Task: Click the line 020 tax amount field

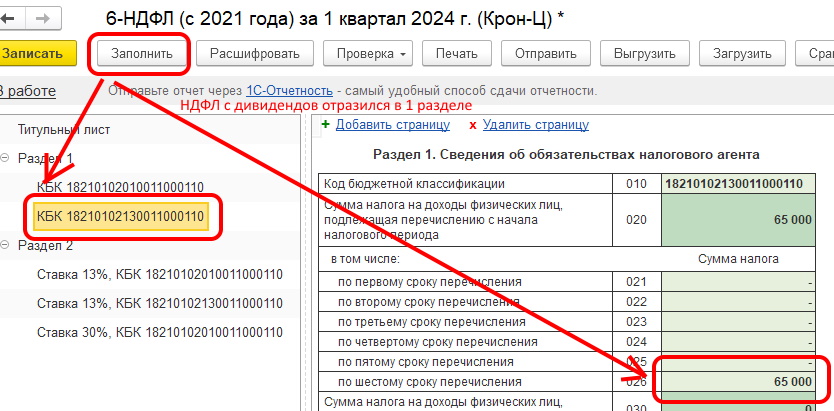Action: [x=738, y=220]
